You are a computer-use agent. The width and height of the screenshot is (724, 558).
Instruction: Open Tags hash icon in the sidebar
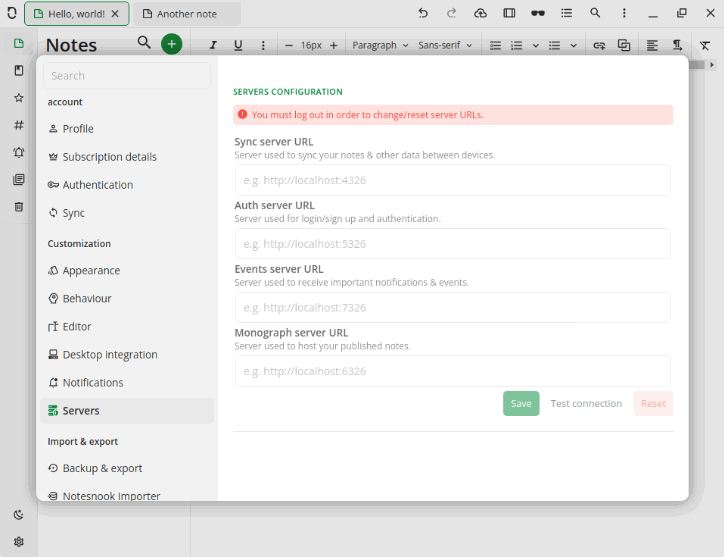click(x=18, y=125)
